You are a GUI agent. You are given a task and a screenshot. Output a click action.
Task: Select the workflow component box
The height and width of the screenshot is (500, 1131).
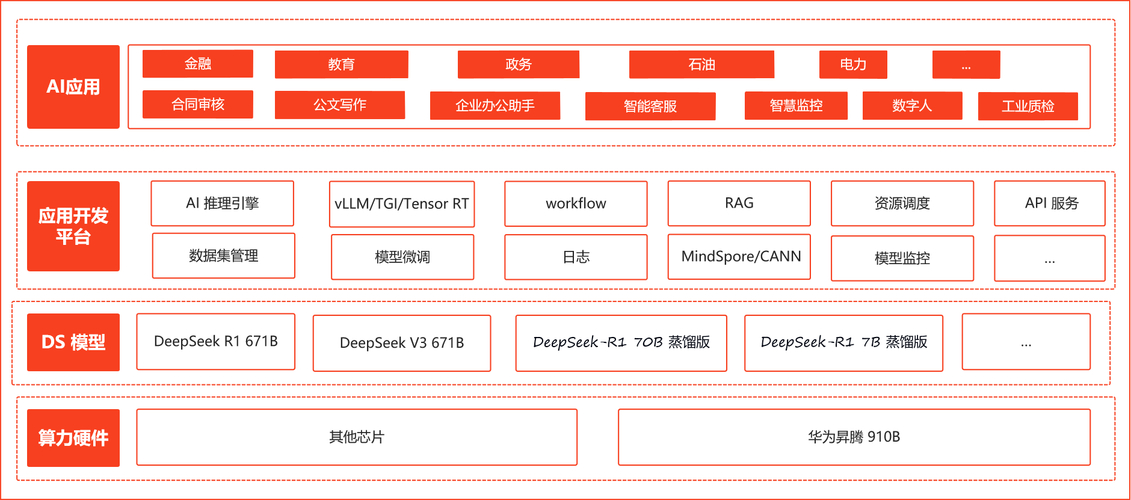tap(575, 204)
